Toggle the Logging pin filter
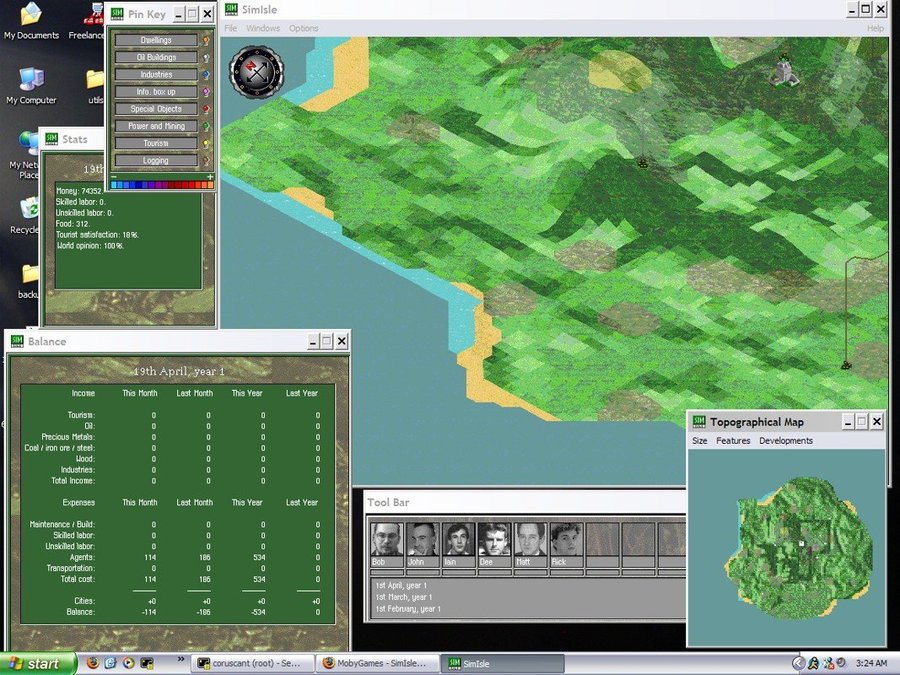Screen dimensions: 900x675 155,161
